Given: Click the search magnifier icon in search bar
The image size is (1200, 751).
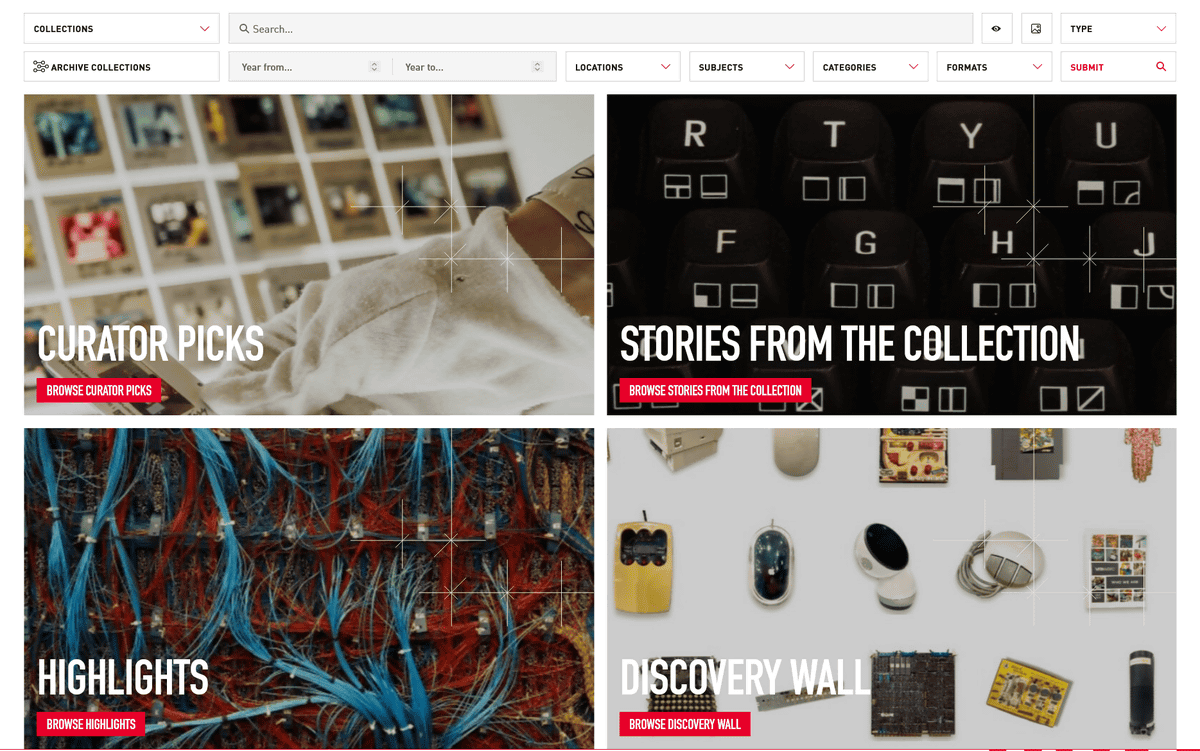Looking at the screenshot, I should click(244, 29).
